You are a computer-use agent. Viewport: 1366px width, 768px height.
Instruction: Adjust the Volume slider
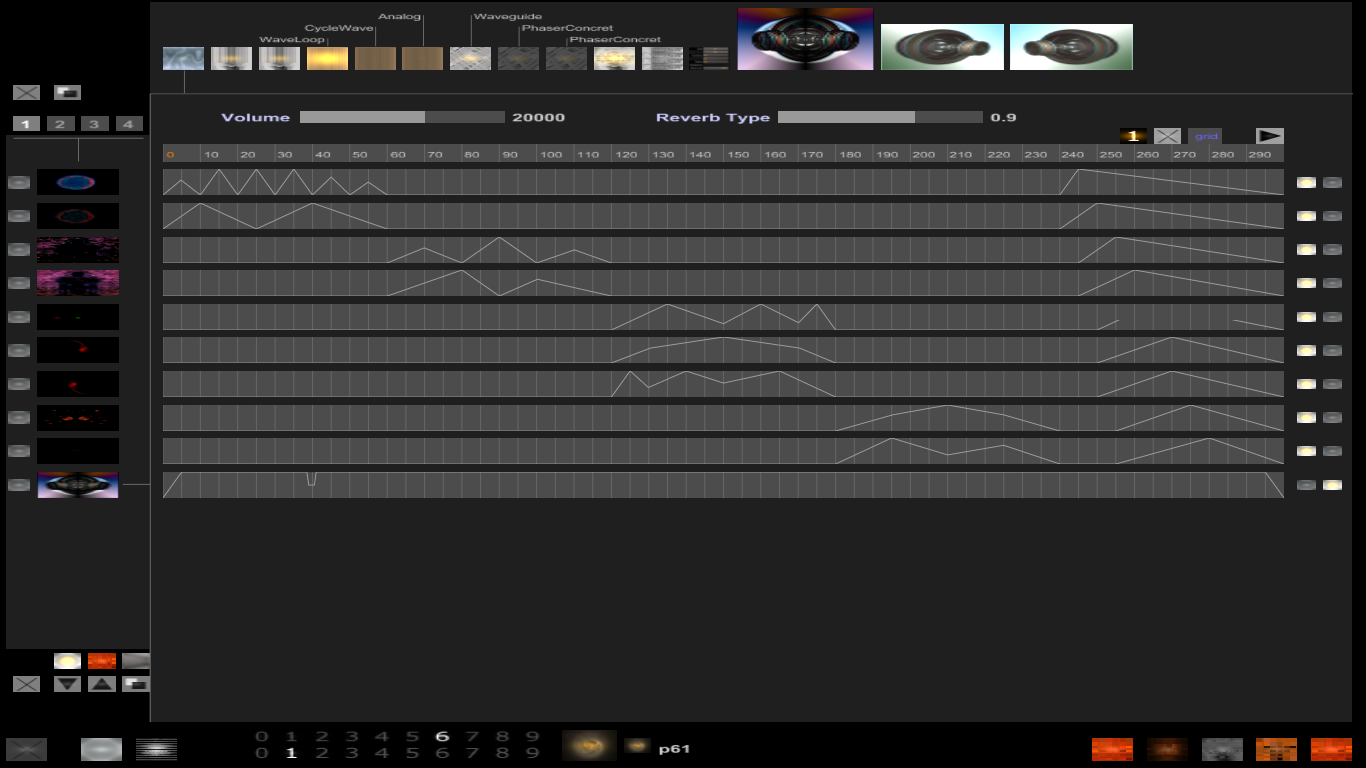click(402, 117)
